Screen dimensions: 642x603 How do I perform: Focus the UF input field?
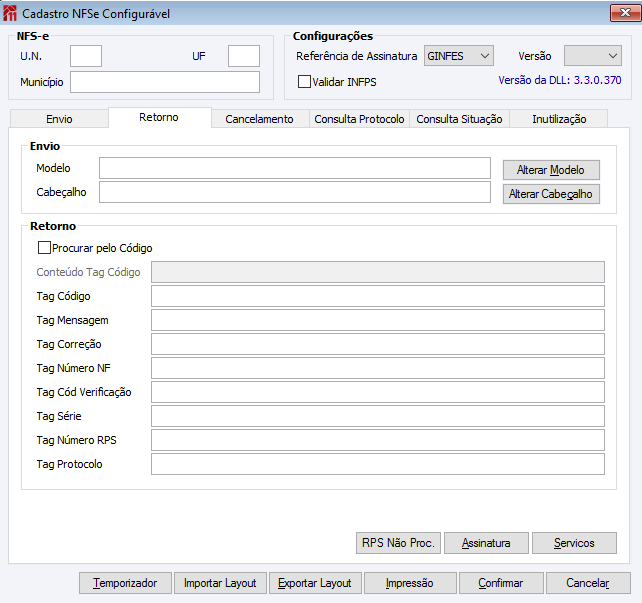tap(244, 56)
